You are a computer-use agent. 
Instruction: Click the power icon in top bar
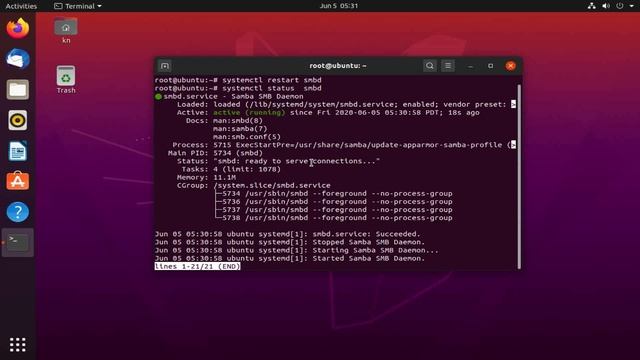pos(620,6)
